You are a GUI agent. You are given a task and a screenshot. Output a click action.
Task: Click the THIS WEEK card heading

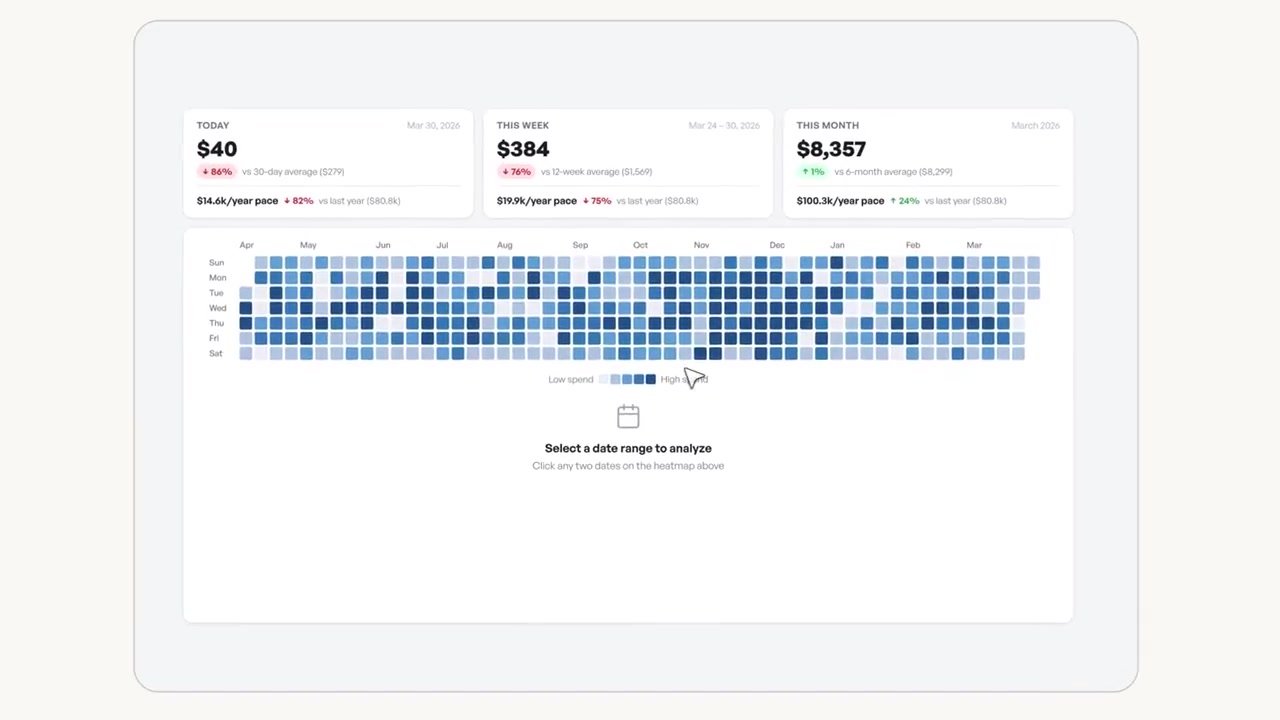523,125
